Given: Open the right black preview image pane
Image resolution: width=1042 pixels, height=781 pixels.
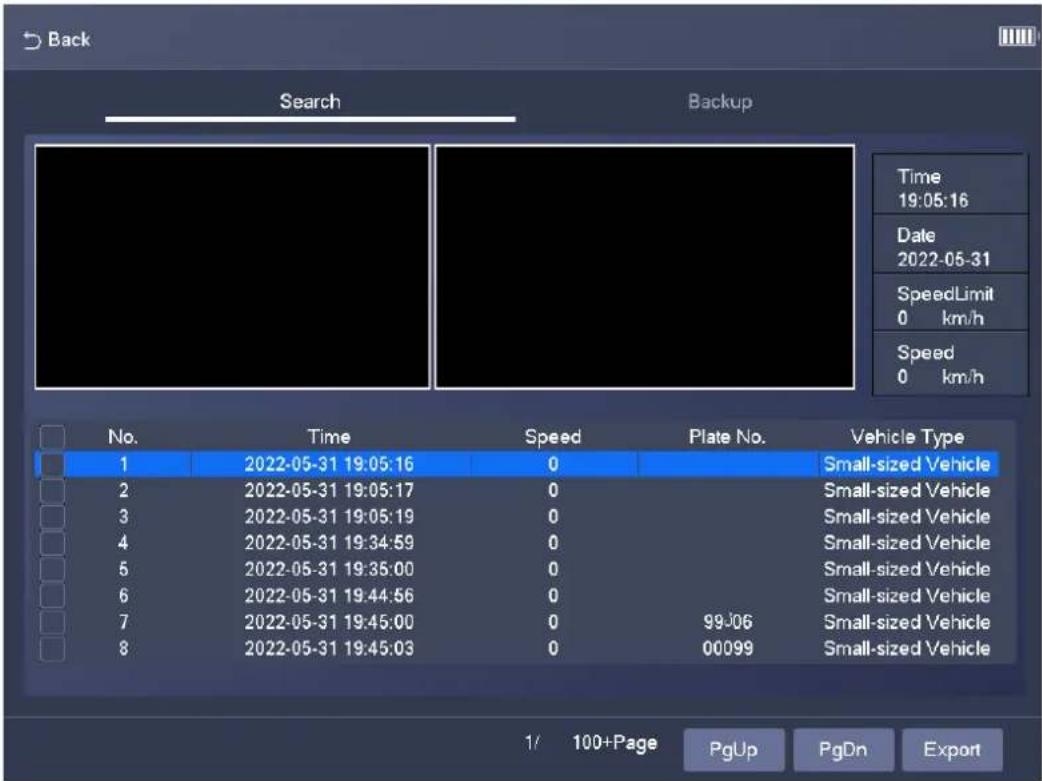Looking at the screenshot, I should 645,267.
